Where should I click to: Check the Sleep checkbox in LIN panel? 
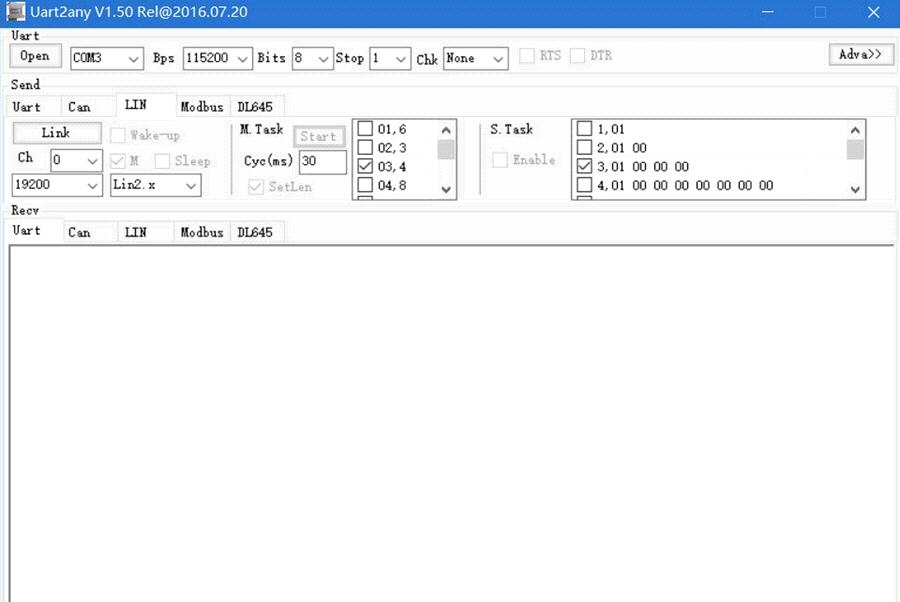click(163, 160)
